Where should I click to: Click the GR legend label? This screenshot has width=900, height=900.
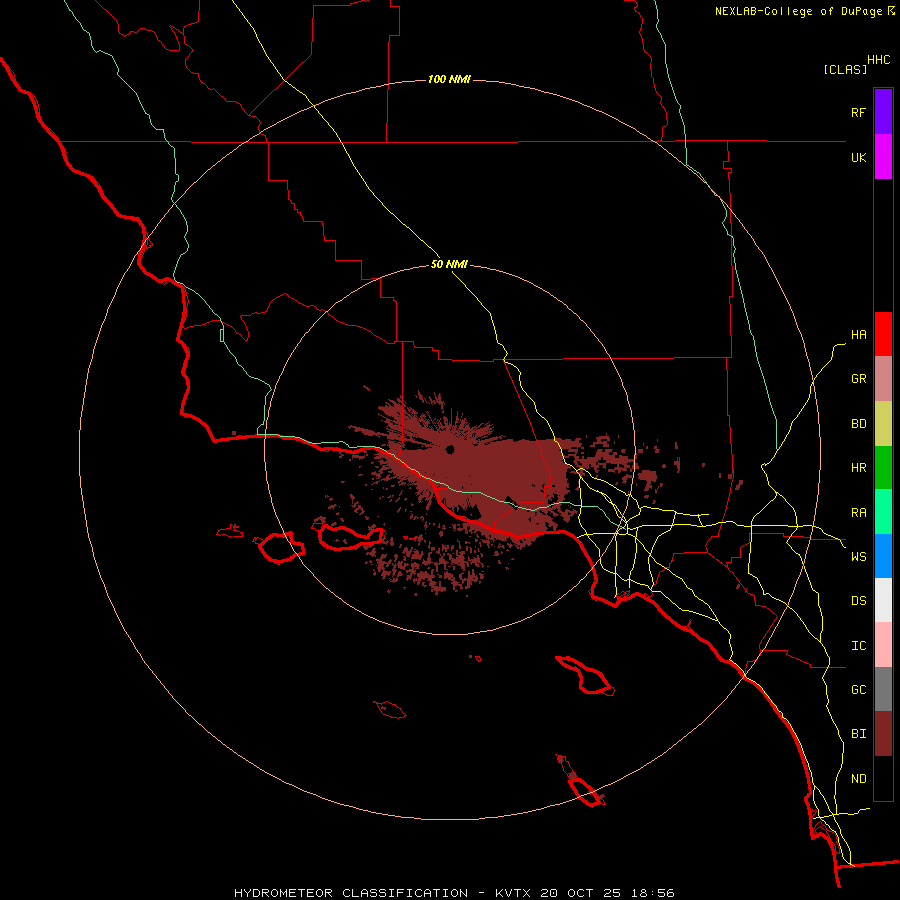pyautogui.click(x=858, y=379)
